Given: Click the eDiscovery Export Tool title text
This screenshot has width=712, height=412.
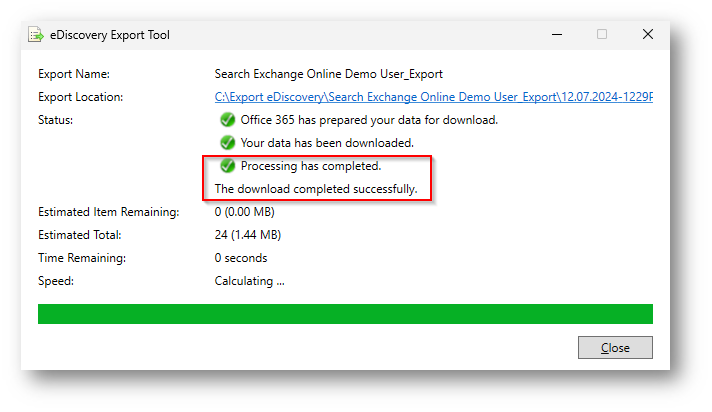Looking at the screenshot, I should click(112, 35).
